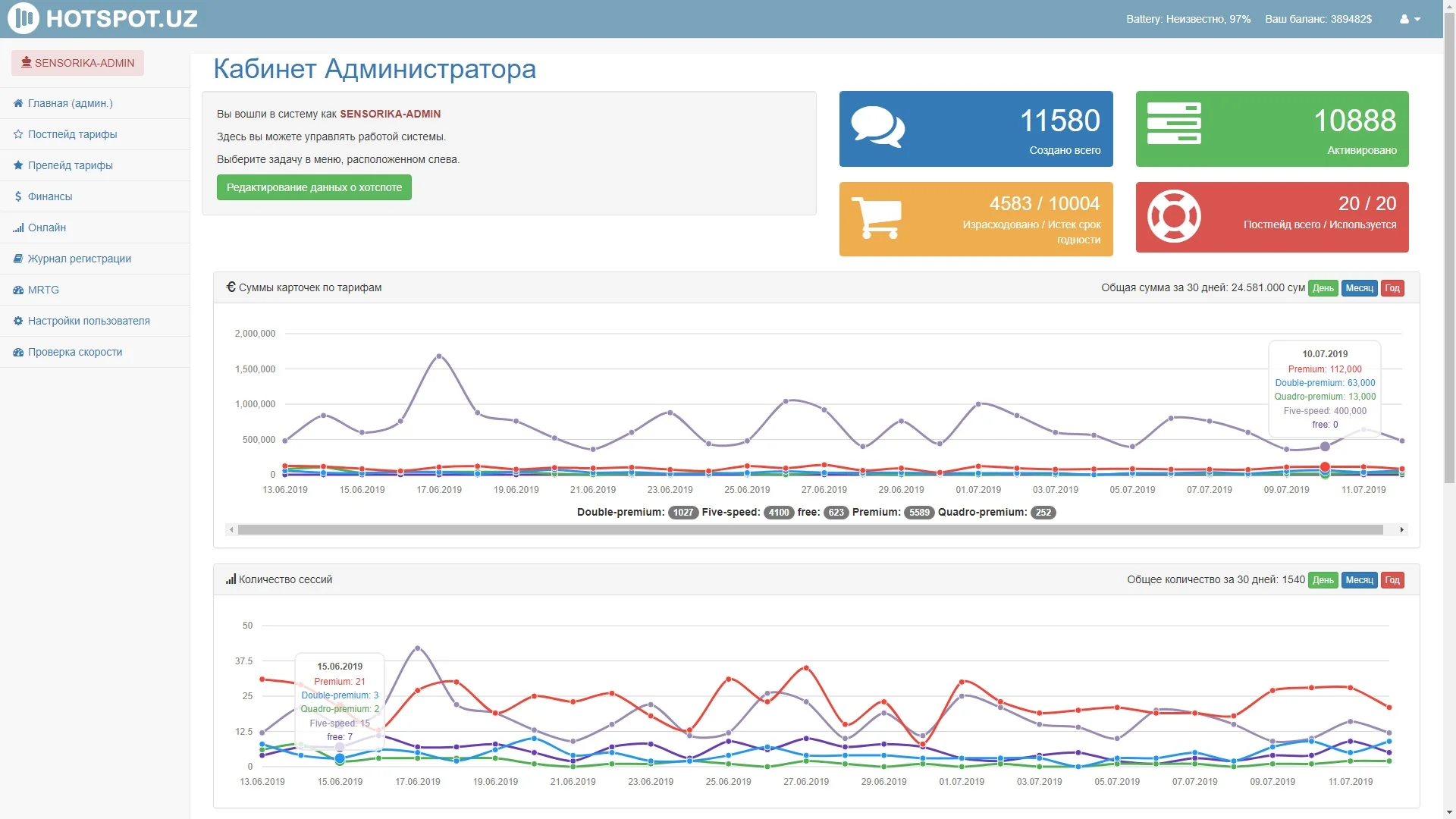Screen dimensions: 1456x819
Task: Switch sessions chart to Год view
Action: (1392, 580)
